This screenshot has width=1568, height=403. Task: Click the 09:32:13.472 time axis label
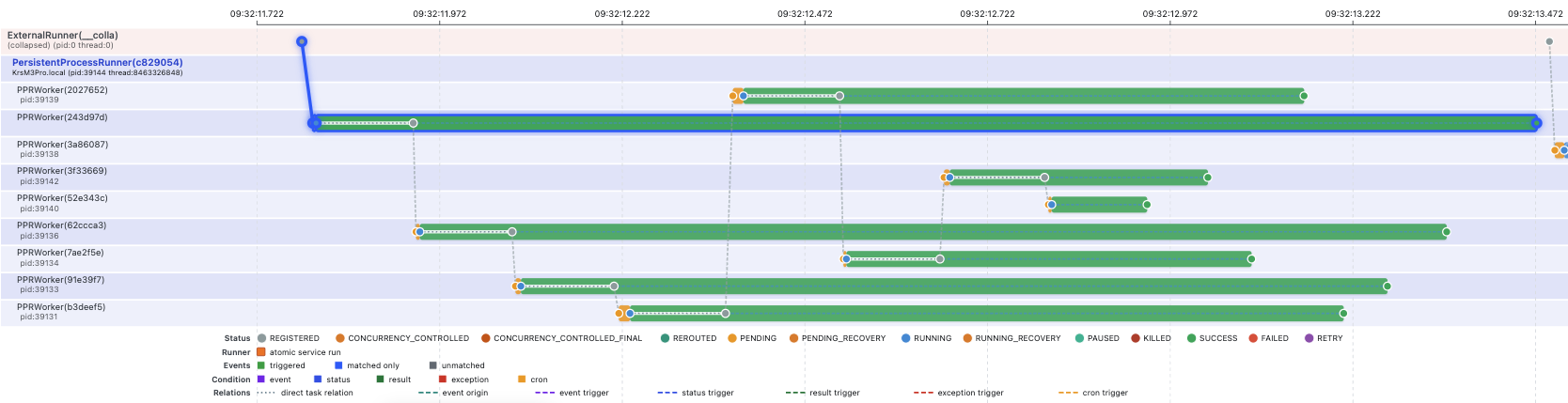(x=1535, y=14)
